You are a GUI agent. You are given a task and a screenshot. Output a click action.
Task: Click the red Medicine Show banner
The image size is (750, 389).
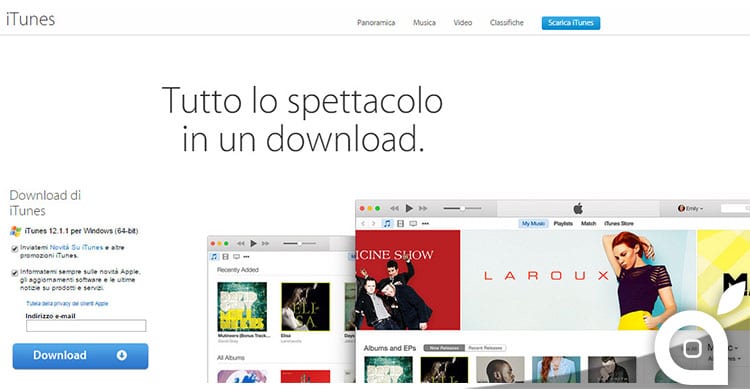[x=408, y=280]
